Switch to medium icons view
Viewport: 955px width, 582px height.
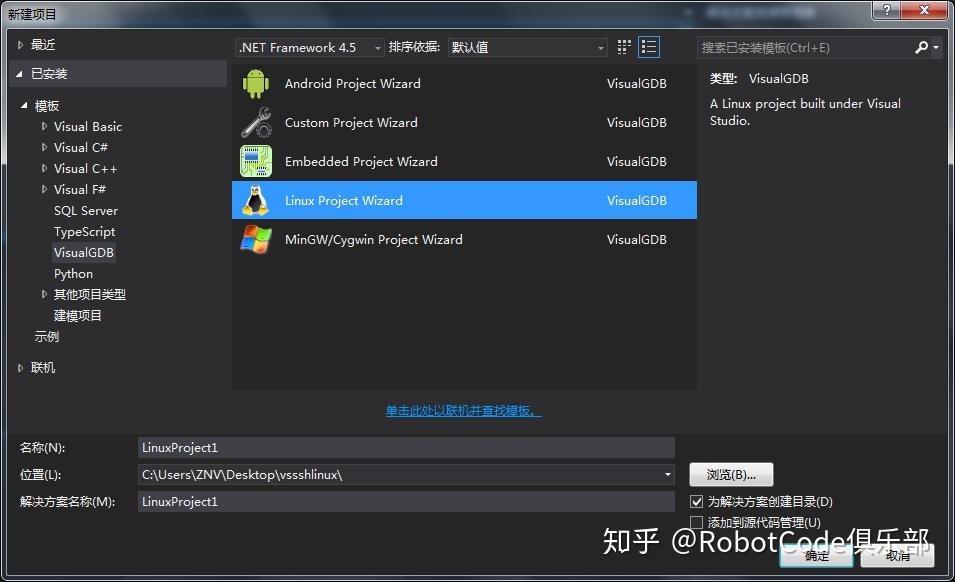pos(623,46)
